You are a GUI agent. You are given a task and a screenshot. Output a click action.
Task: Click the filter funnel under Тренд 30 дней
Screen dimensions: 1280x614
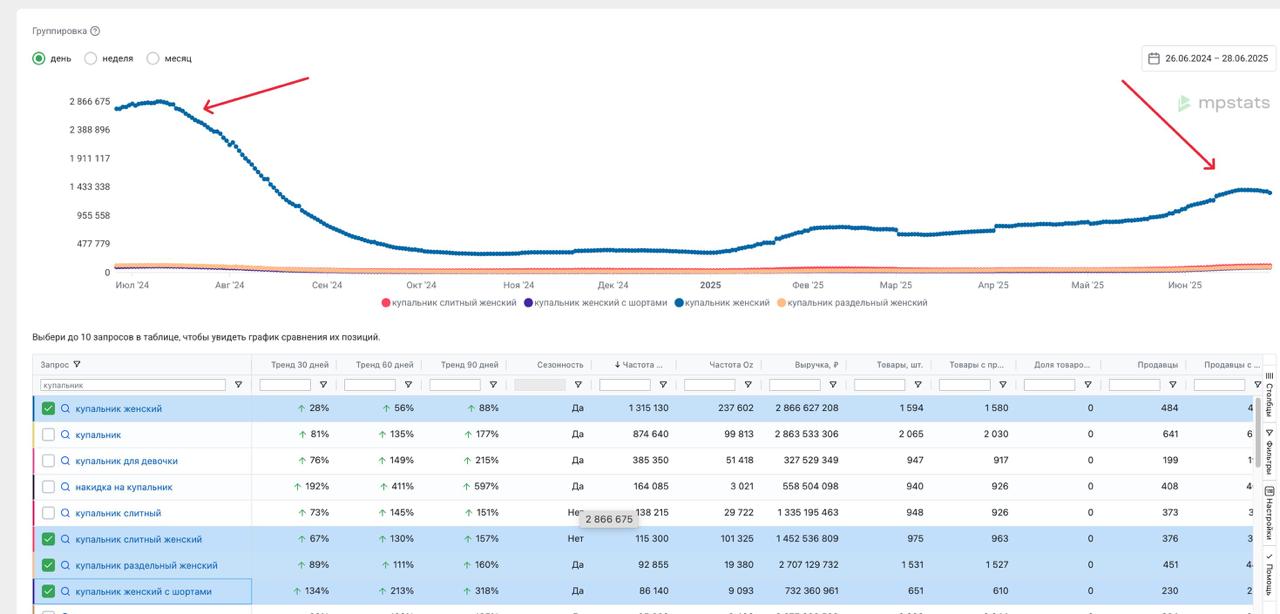323,384
